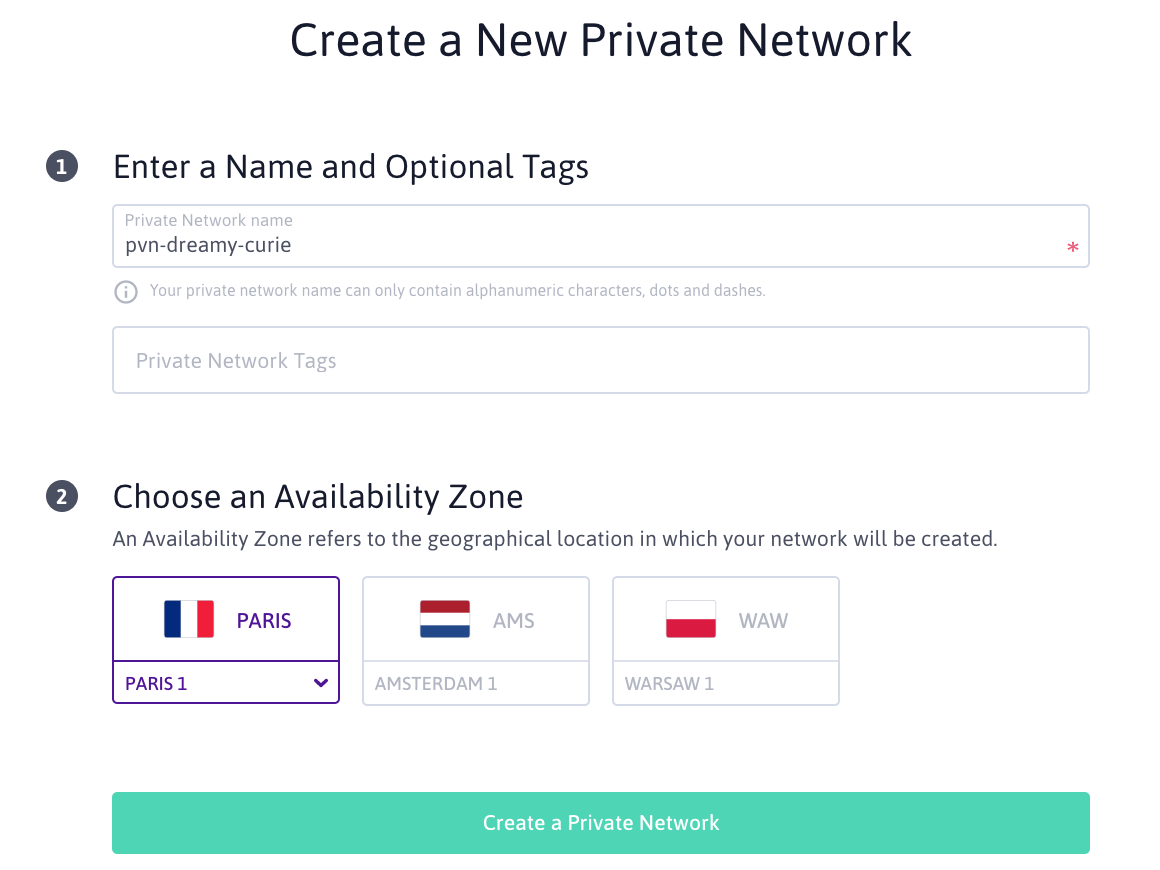This screenshot has height=870, width=1160.
Task: Select the PARIS availability zone label
Action: (264, 621)
